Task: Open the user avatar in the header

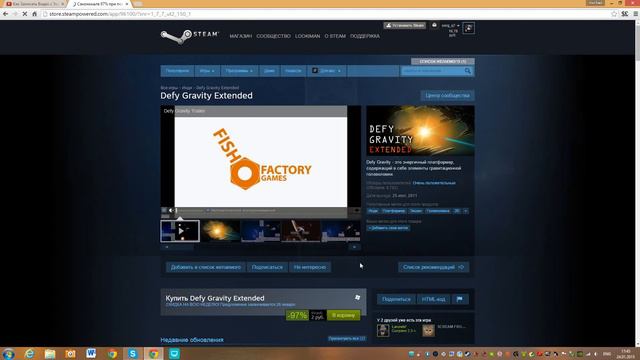Action: pos(469,28)
